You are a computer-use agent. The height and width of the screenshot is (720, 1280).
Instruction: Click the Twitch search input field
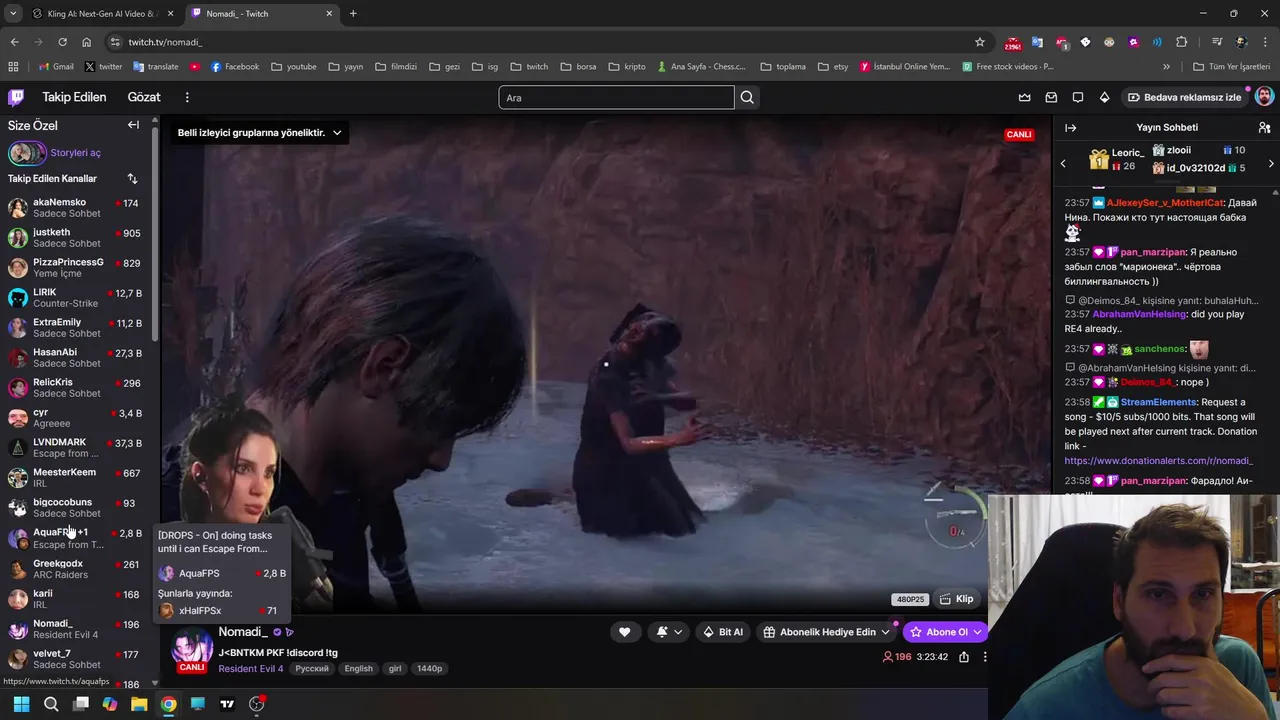point(616,97)
